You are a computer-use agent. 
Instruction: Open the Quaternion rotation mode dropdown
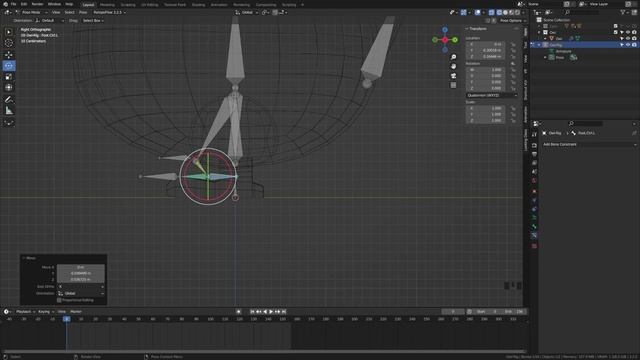492,95
